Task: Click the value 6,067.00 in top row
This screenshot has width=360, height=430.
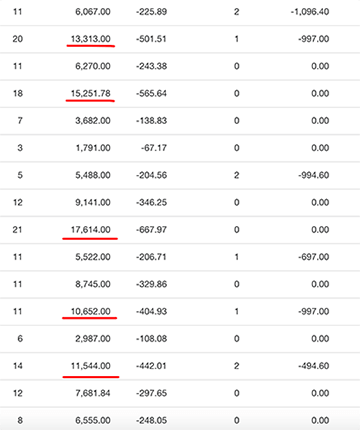Action: tap(93, 12)
